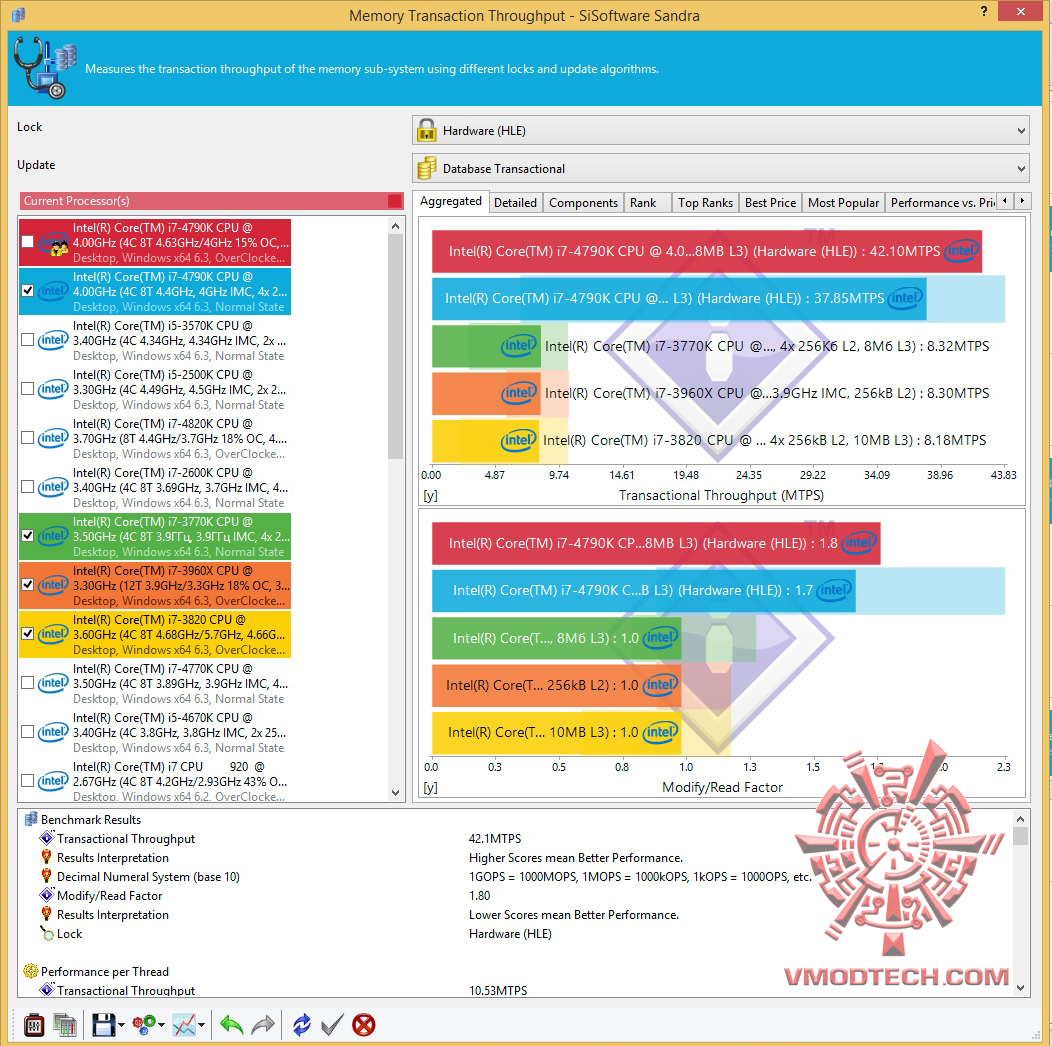
Task: Click the Sandra app icon in the title bar
Action: tap(18, 15)
